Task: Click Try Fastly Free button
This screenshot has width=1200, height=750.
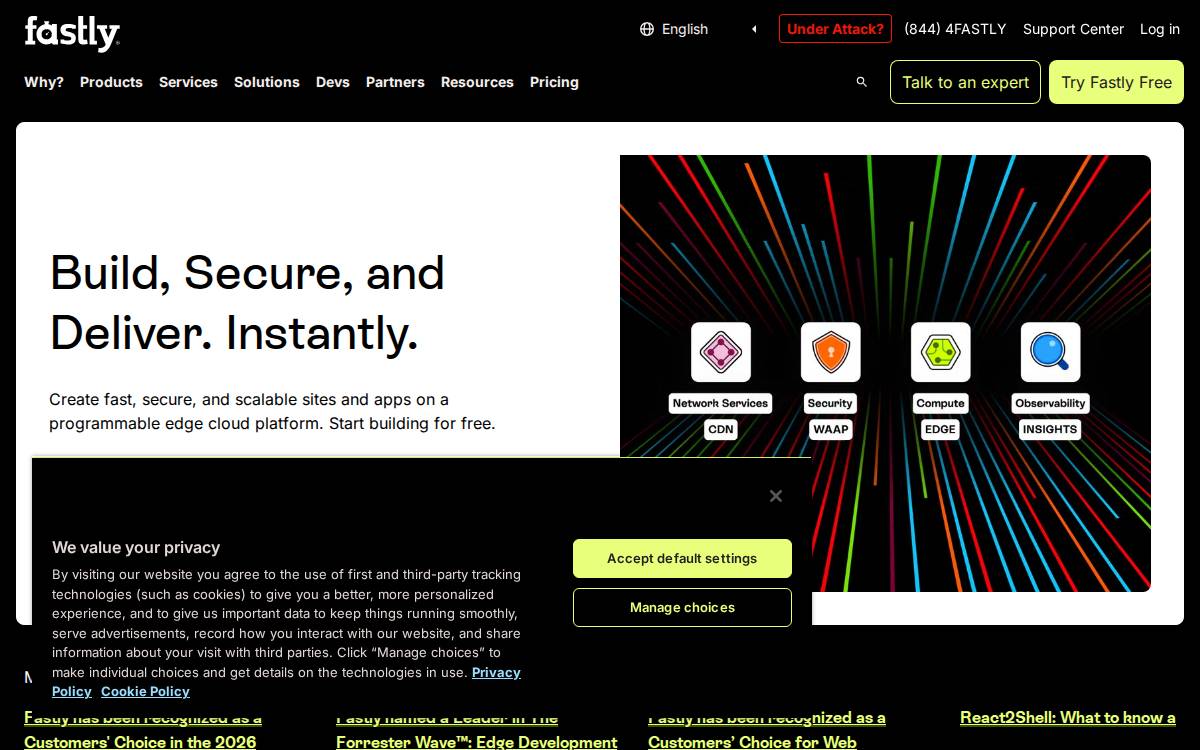Action: click(x=1116, y=82)
